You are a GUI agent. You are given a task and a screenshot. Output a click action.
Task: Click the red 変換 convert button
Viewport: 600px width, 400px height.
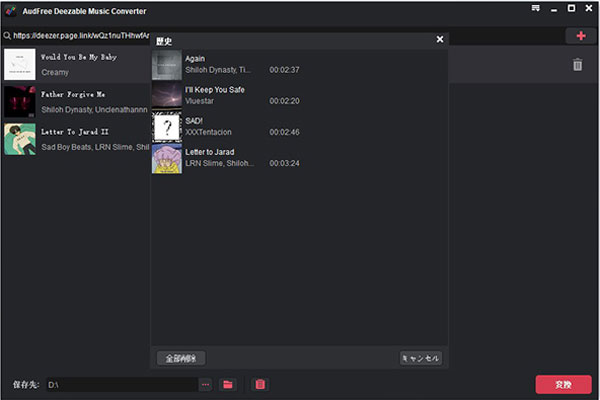click(563, 384)
